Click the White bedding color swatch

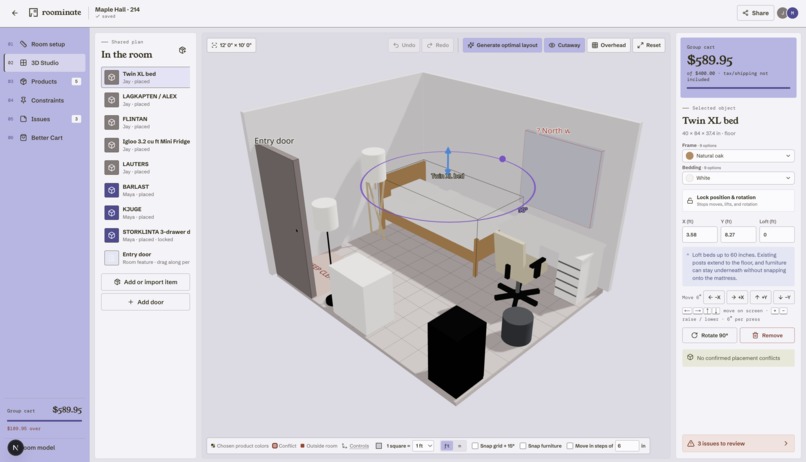point(690,178)
